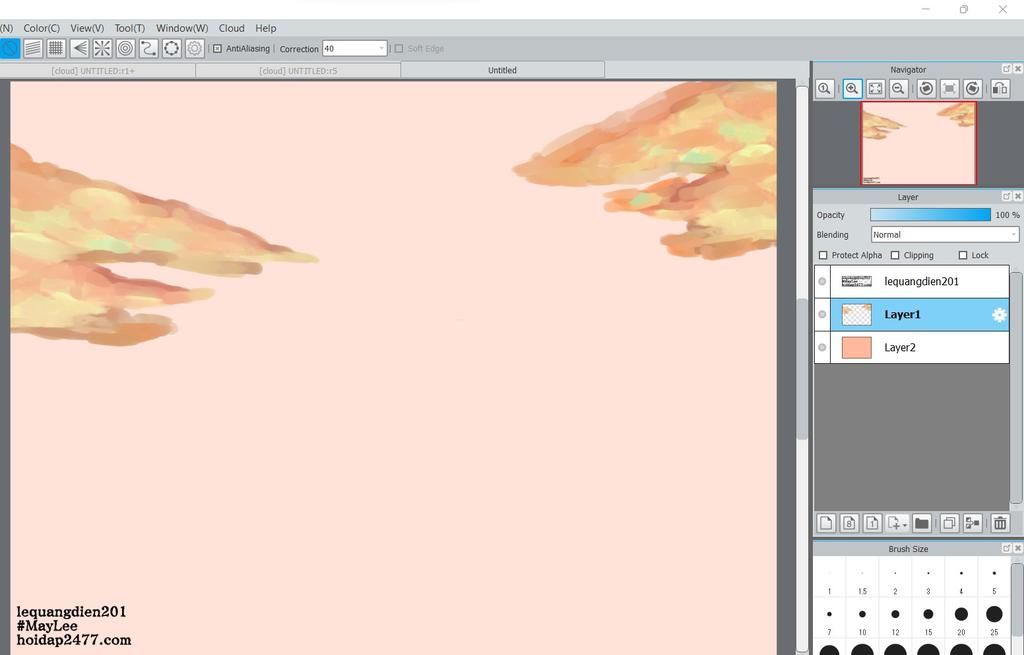Image resolution: width=1024 pixels, height=655 pixels.
Task: Switch to [cloud] UNTITLED:r1+ tab
Action: pos(93,71)
